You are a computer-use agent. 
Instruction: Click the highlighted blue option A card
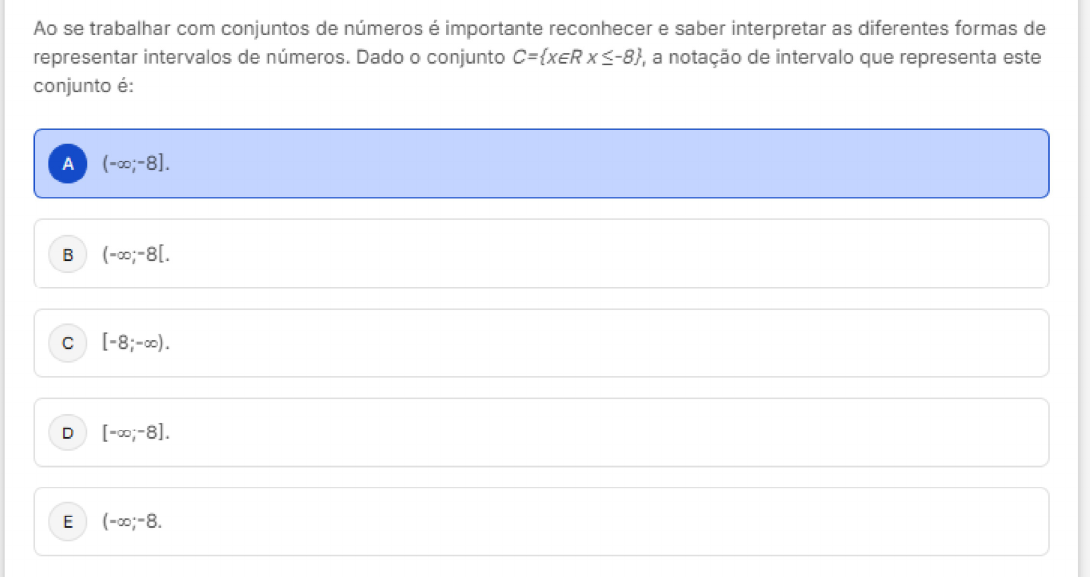(600, 164)
